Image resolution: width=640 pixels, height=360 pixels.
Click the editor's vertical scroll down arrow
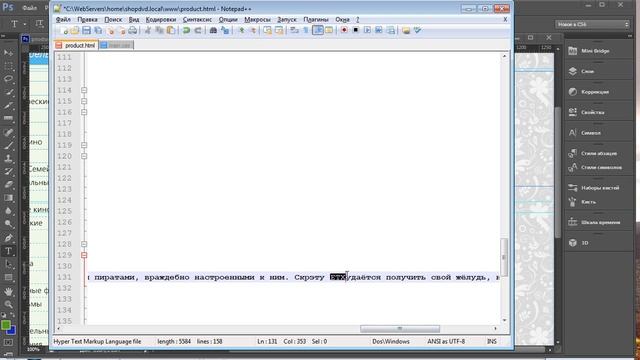pos(504,320)
